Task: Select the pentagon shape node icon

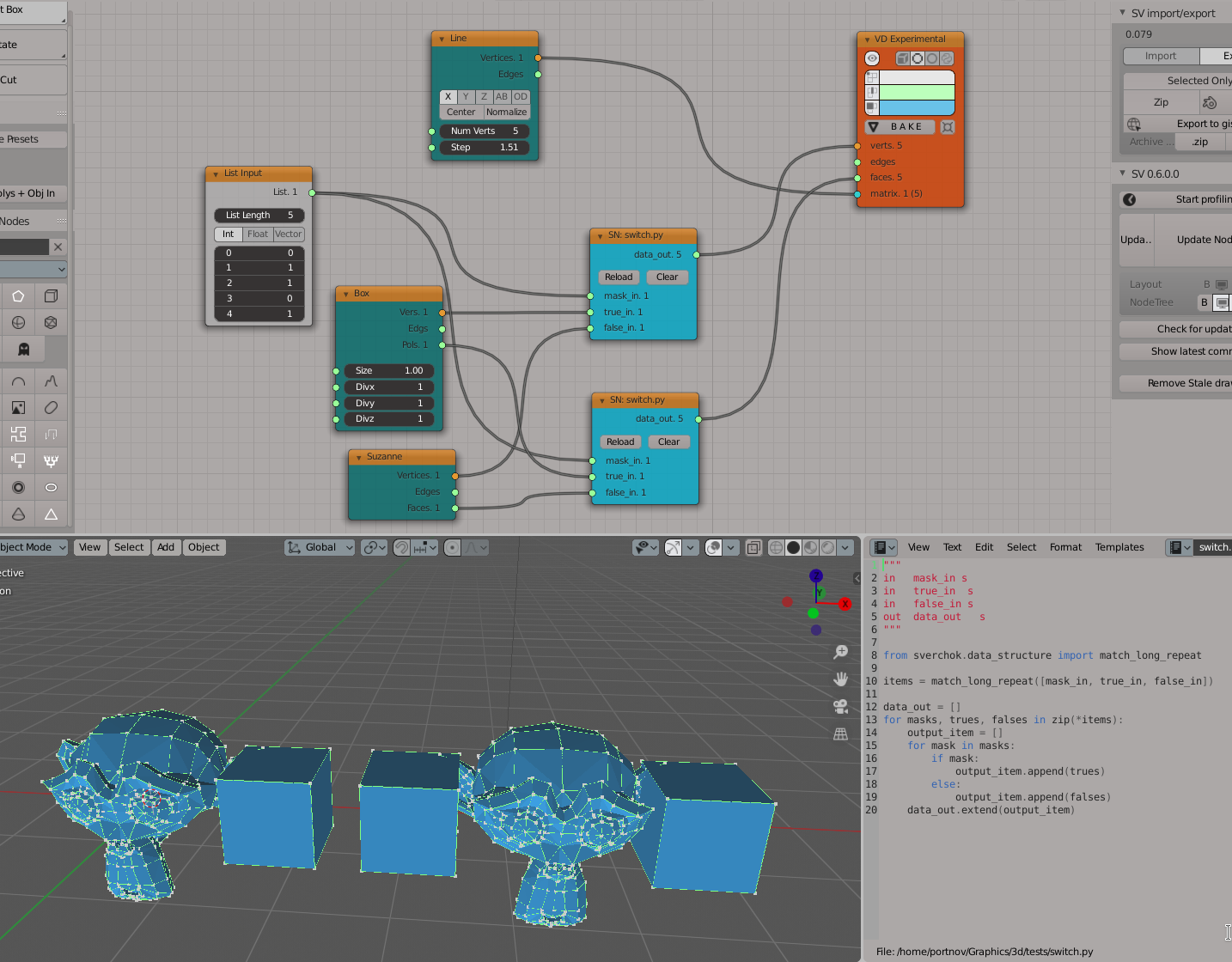Action: click(18, 296)
